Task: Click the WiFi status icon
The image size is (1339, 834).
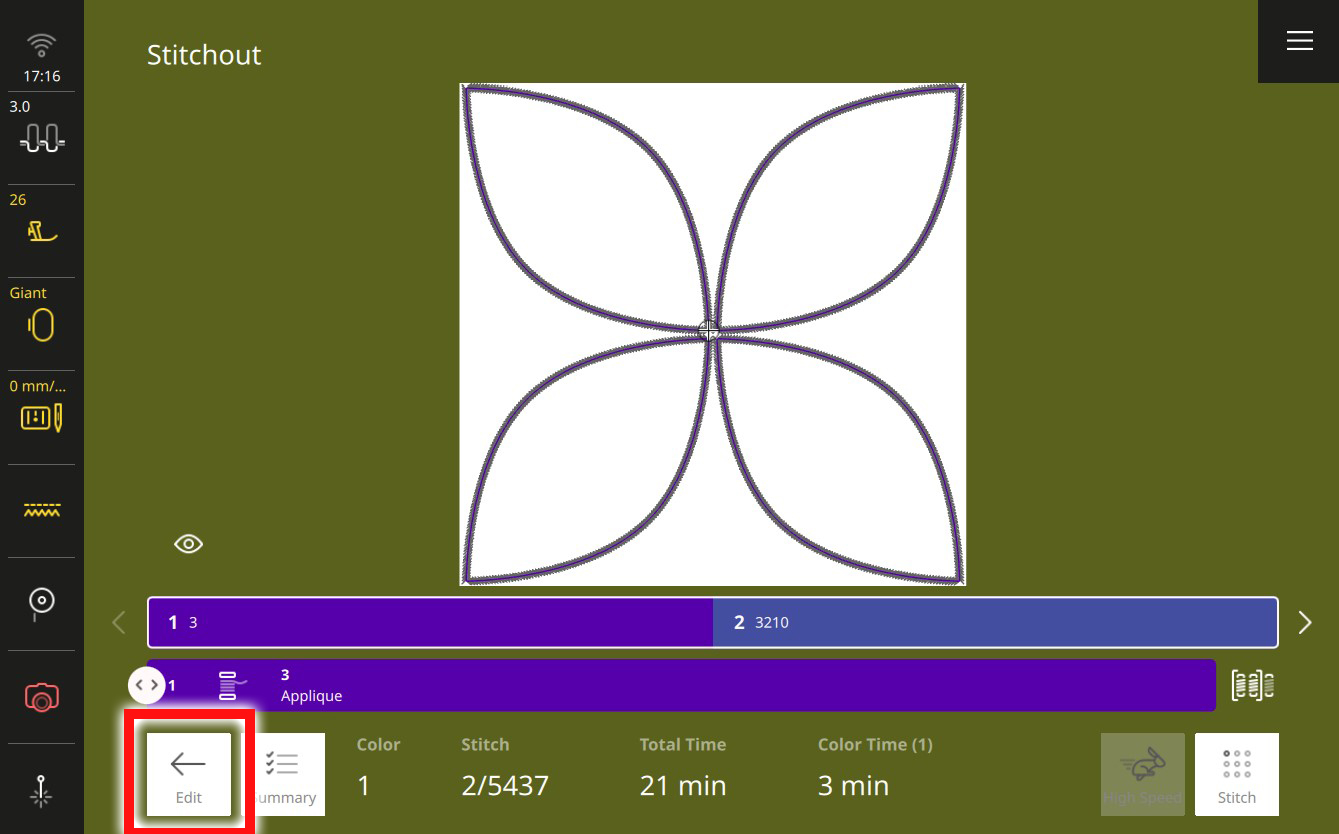Action: pyautogui.click(x=41, y=45)
